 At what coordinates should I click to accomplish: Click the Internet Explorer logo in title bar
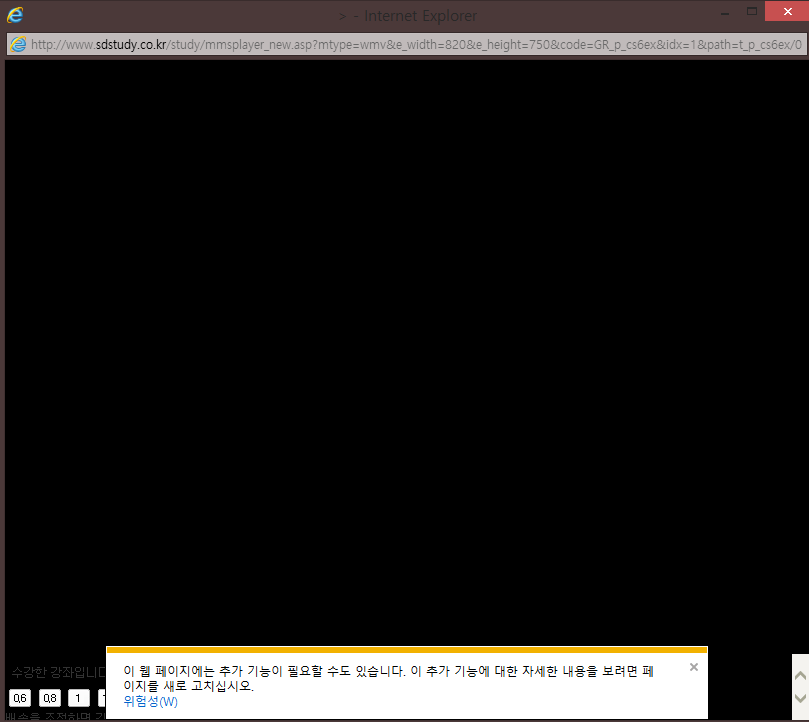click(x=15, y=15)
